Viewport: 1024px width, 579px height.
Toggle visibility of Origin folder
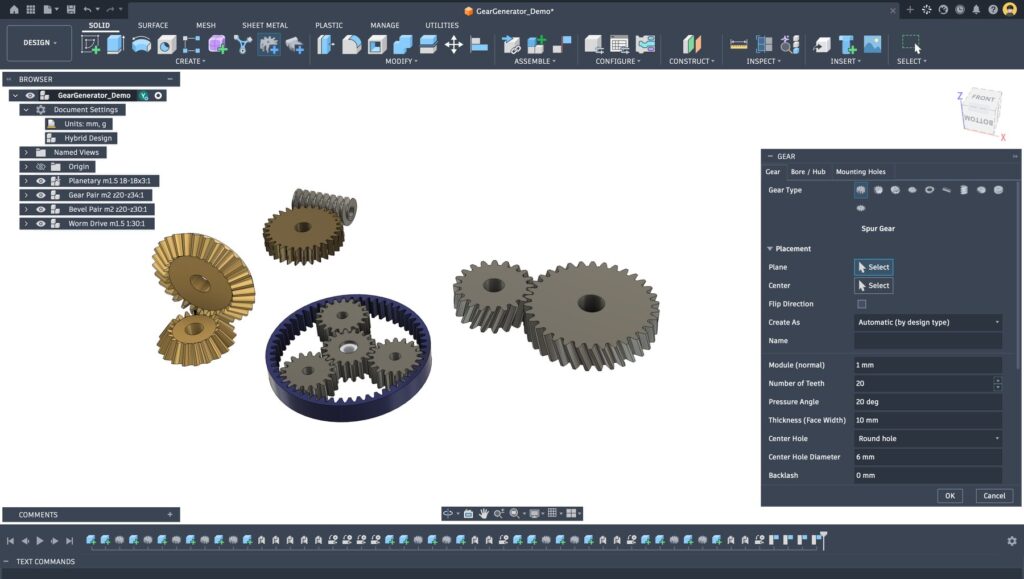[40, 166]
